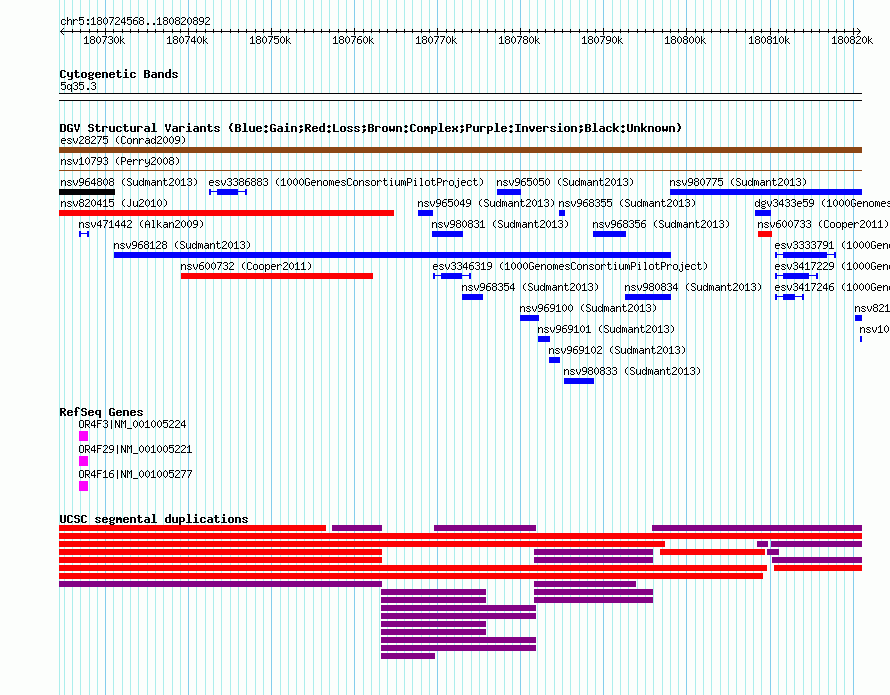The image size is (890, 695).
Task: Click the magenta OR4F29 gene box
Action: 83,461
